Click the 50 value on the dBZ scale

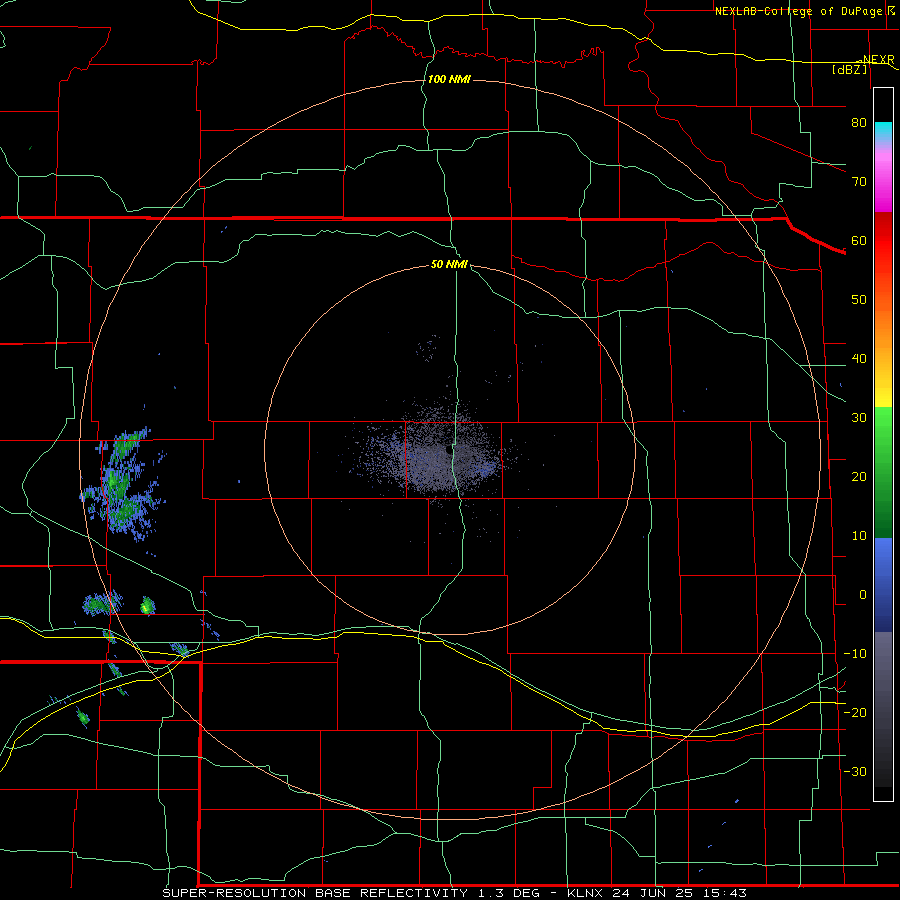[x=859, y=300]
